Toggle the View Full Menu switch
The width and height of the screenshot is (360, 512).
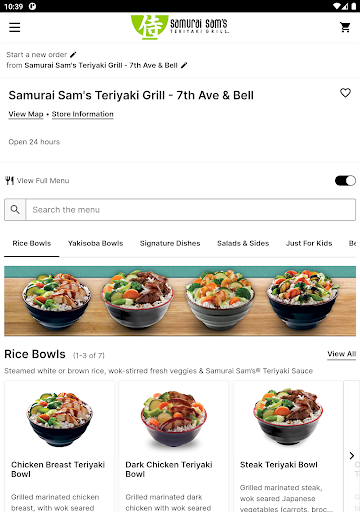click(345, 181)
